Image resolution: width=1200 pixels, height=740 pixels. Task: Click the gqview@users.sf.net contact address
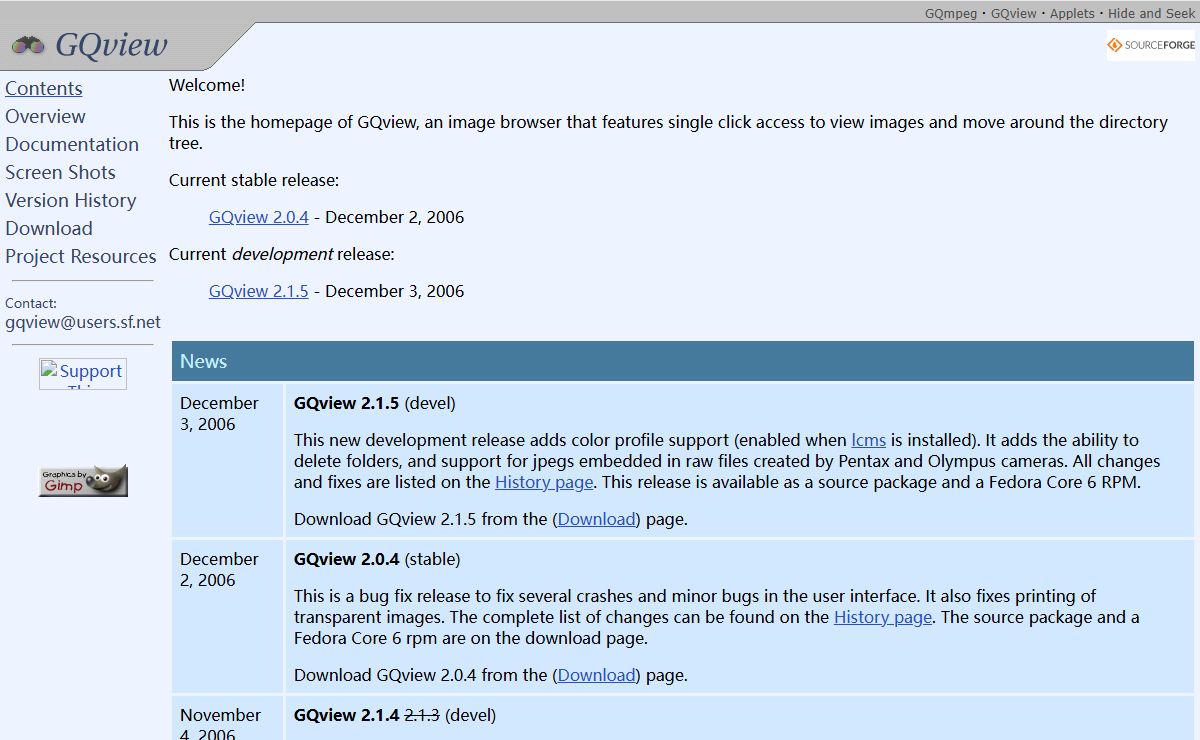(83, 322)
